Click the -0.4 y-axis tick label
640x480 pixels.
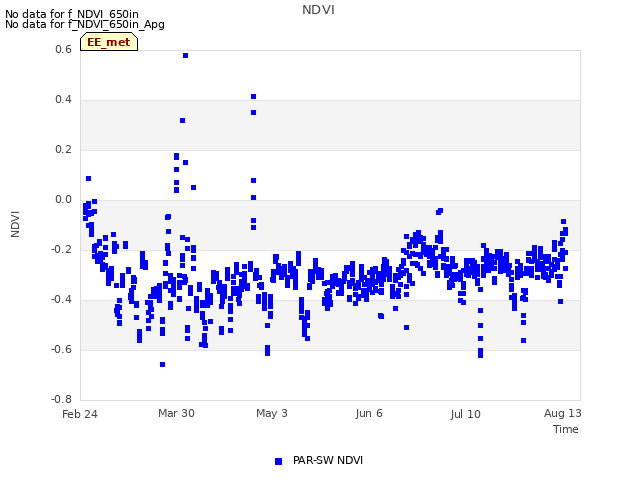[x=61, y=300]
